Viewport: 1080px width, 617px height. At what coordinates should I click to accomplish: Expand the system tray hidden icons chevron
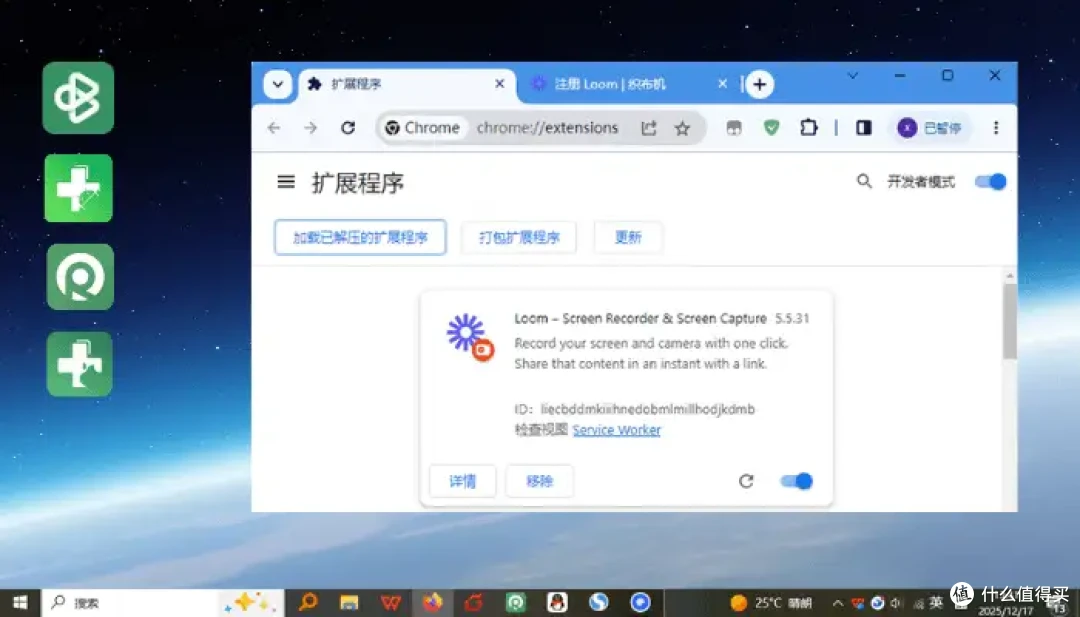pos(838,603)
